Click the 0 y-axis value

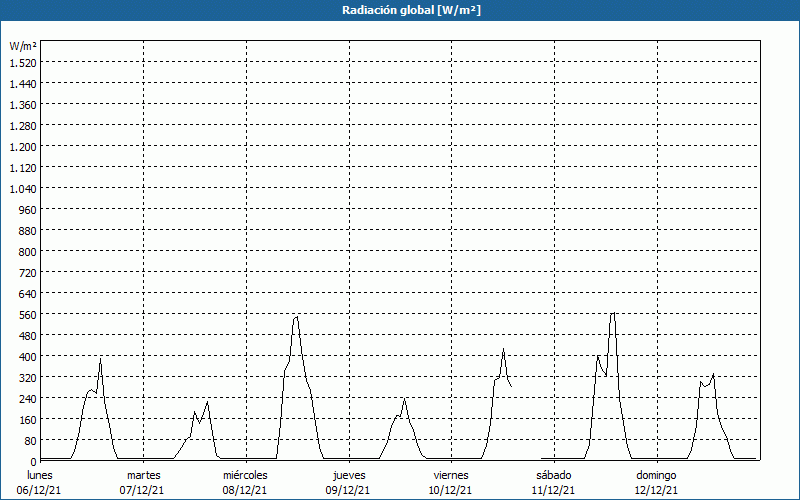coord(34,461)
